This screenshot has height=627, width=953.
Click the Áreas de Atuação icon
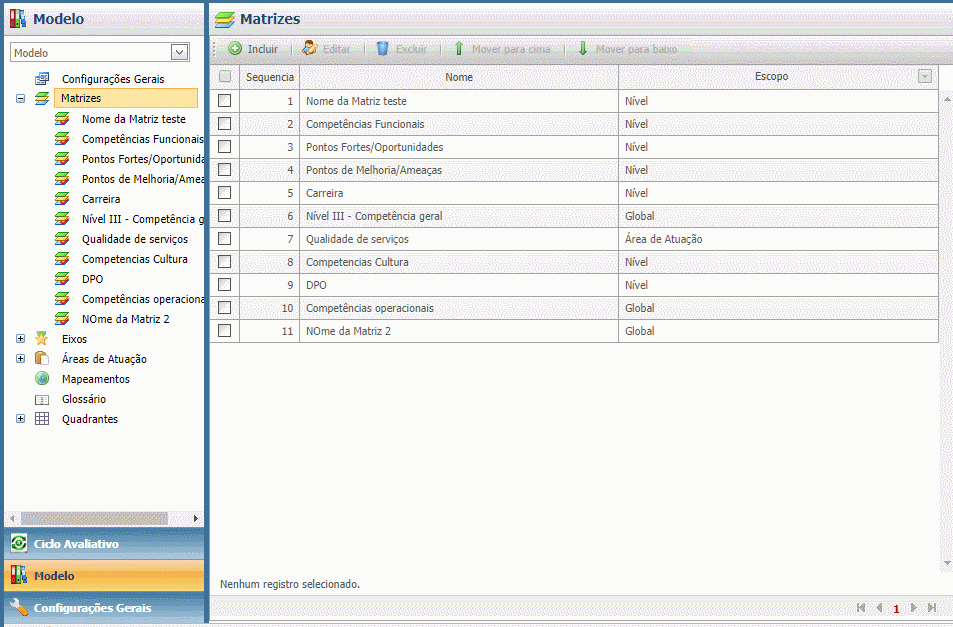pyautogui.click(x=42, y=359)
